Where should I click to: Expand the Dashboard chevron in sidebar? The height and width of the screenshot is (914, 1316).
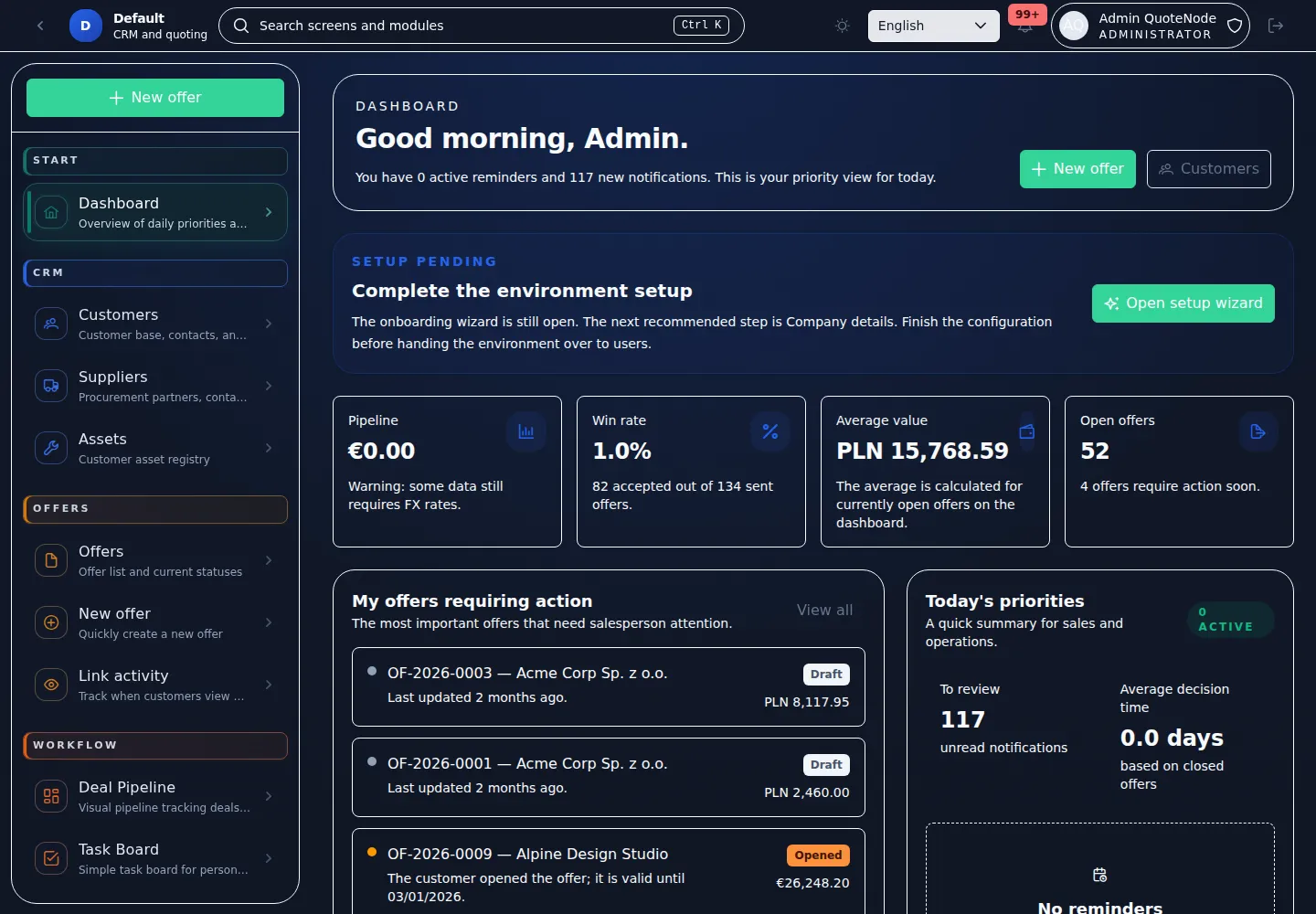(x=269, y=212)
